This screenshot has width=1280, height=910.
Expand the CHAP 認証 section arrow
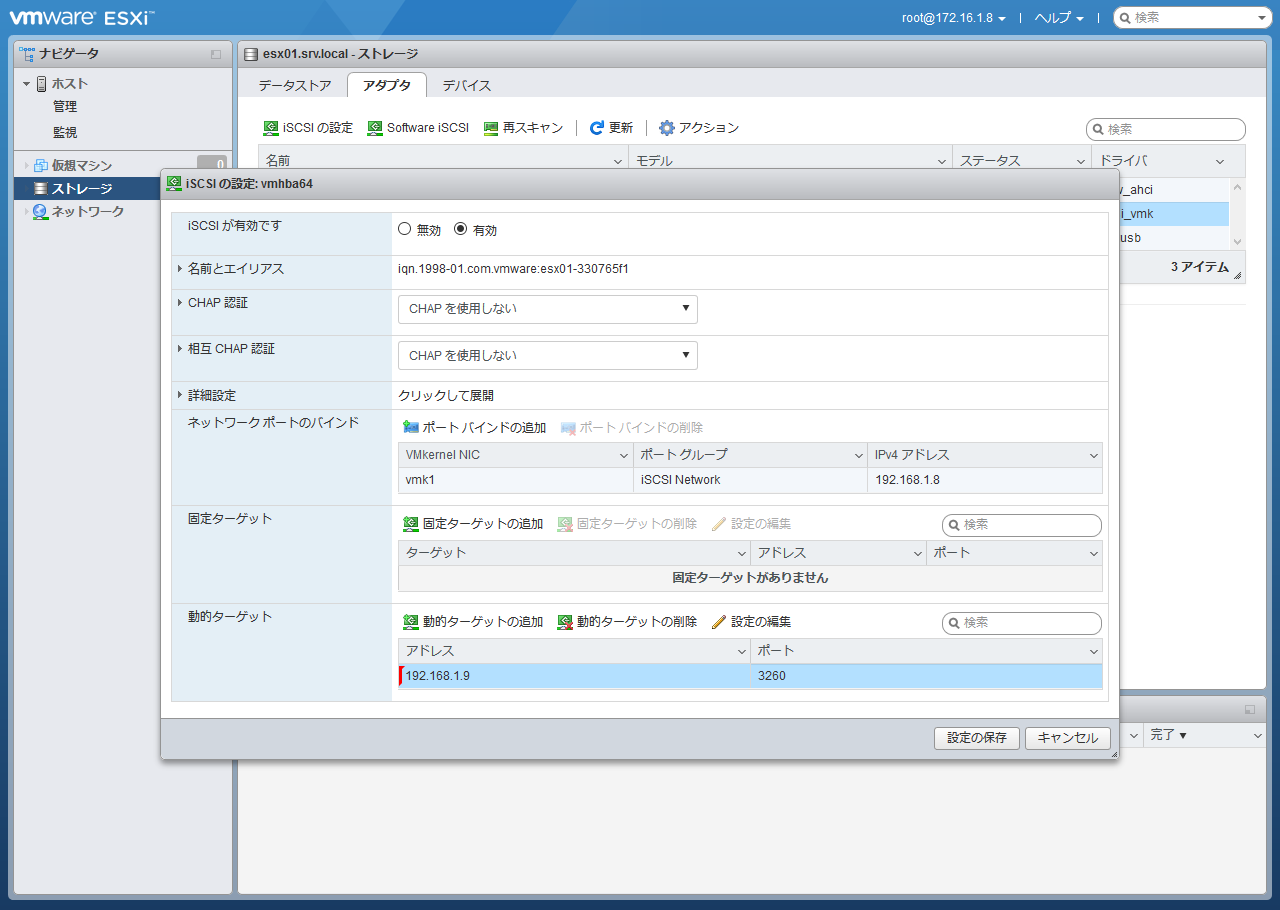point(180,302)
